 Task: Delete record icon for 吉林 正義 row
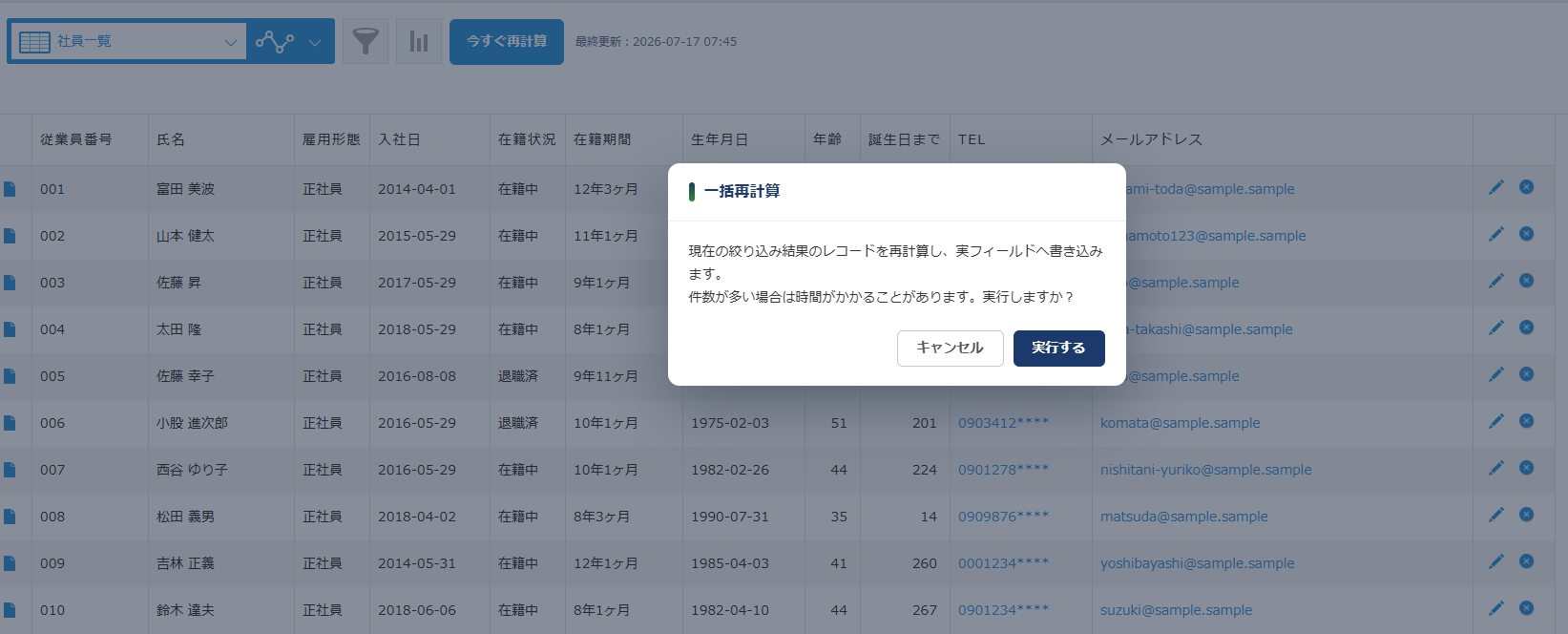[1527, 561]
